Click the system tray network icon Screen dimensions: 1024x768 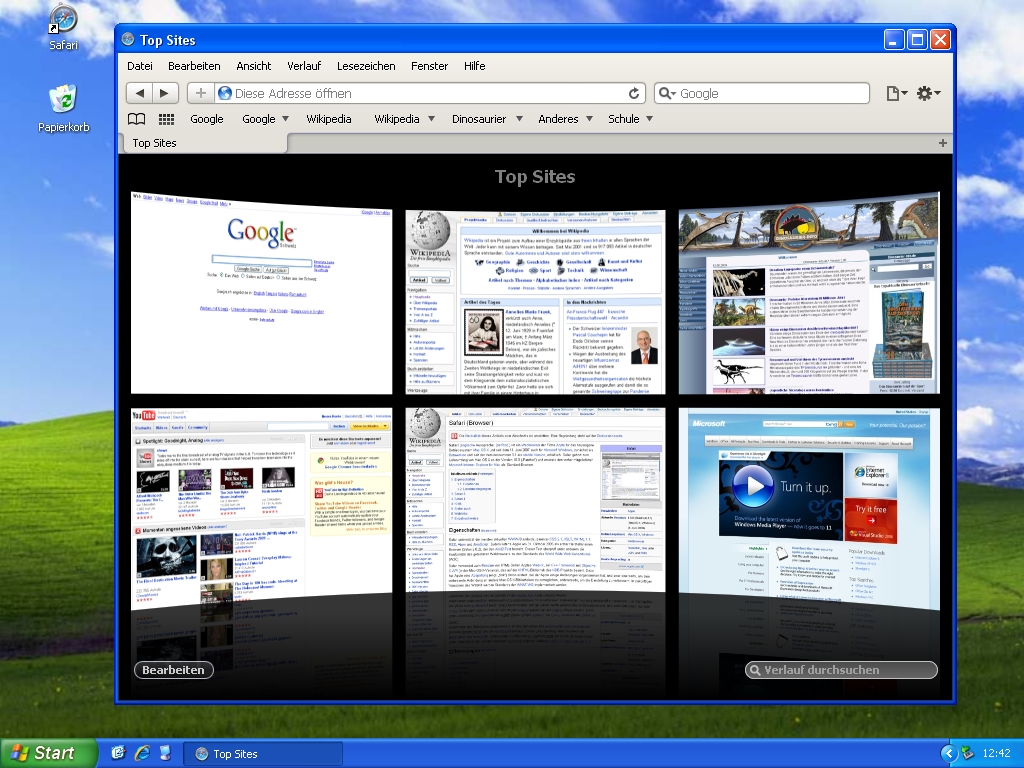[x=967, y=753]
